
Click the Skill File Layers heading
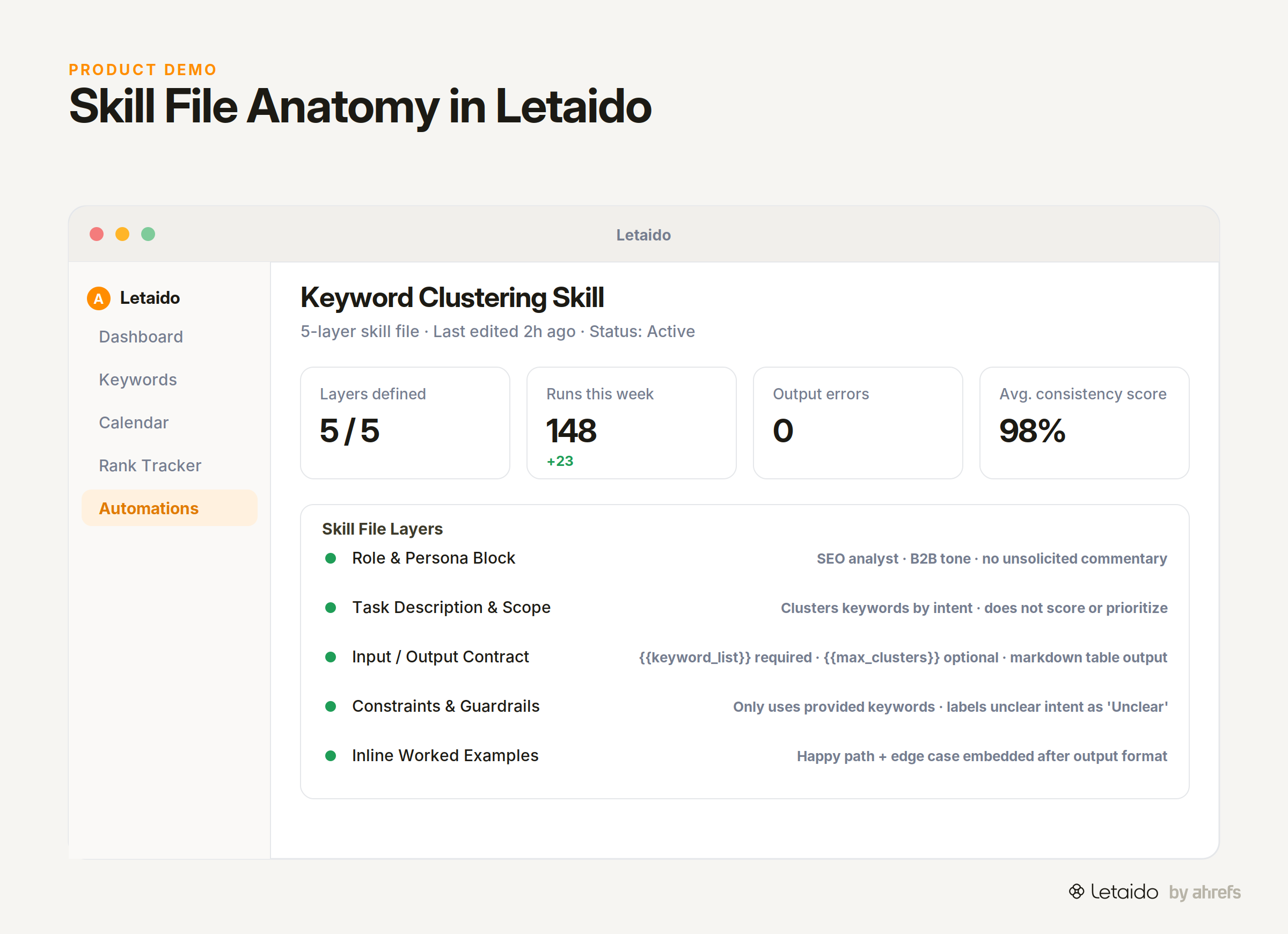pos(382,529)
